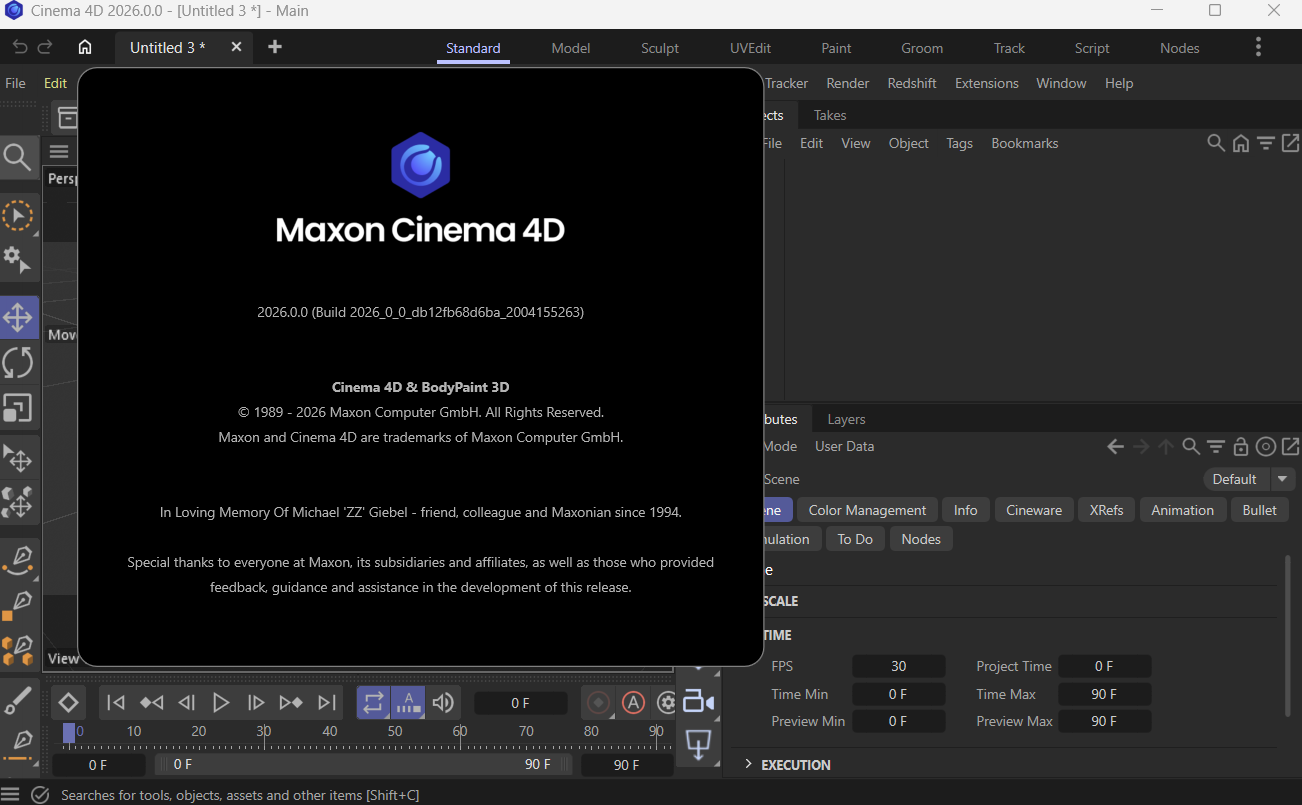Select the Scale tool
Screen dimensions: 1302x805
tap(18, 408)
